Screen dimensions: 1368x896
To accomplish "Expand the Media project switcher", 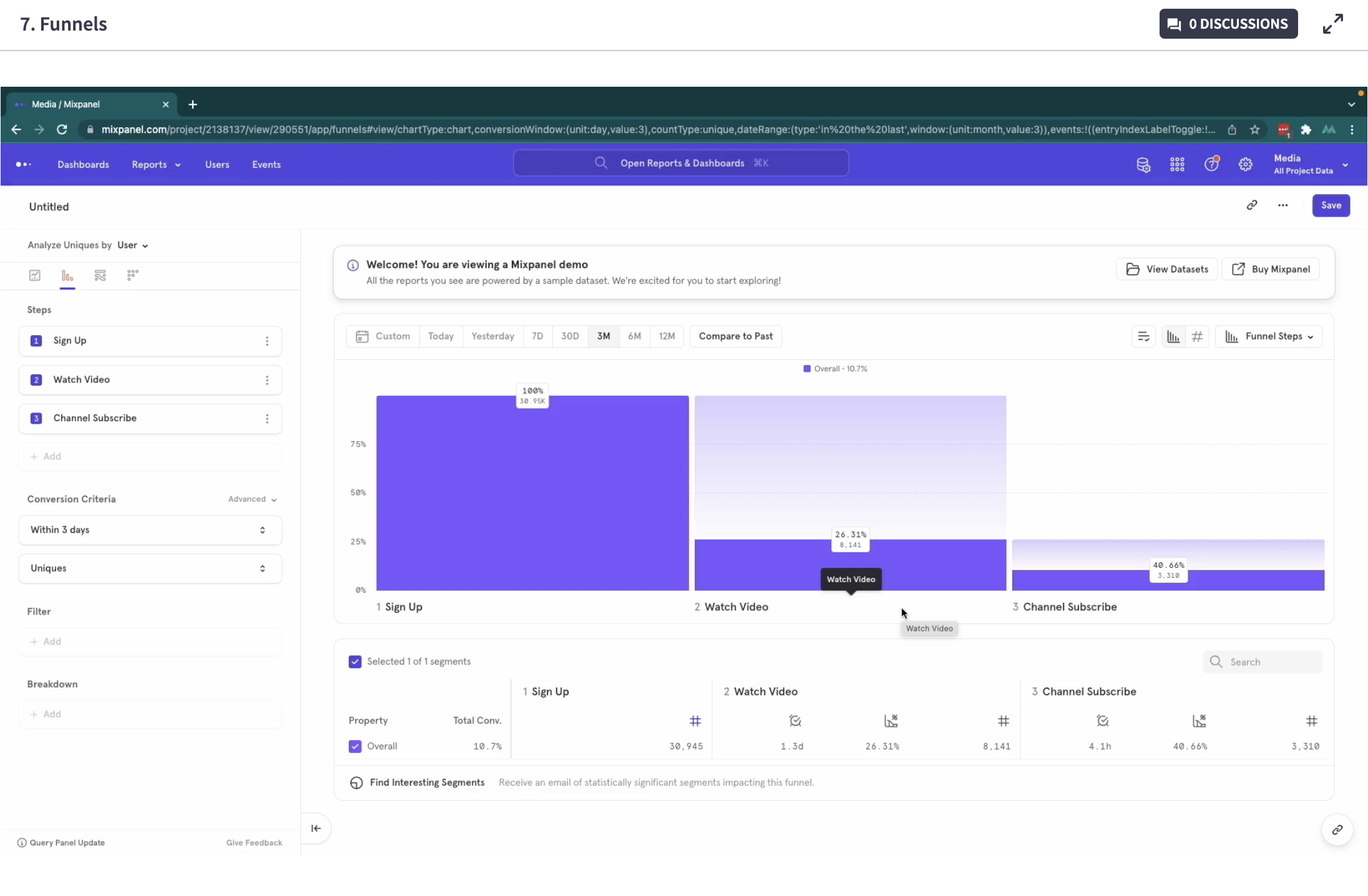I will point(1311,164).
